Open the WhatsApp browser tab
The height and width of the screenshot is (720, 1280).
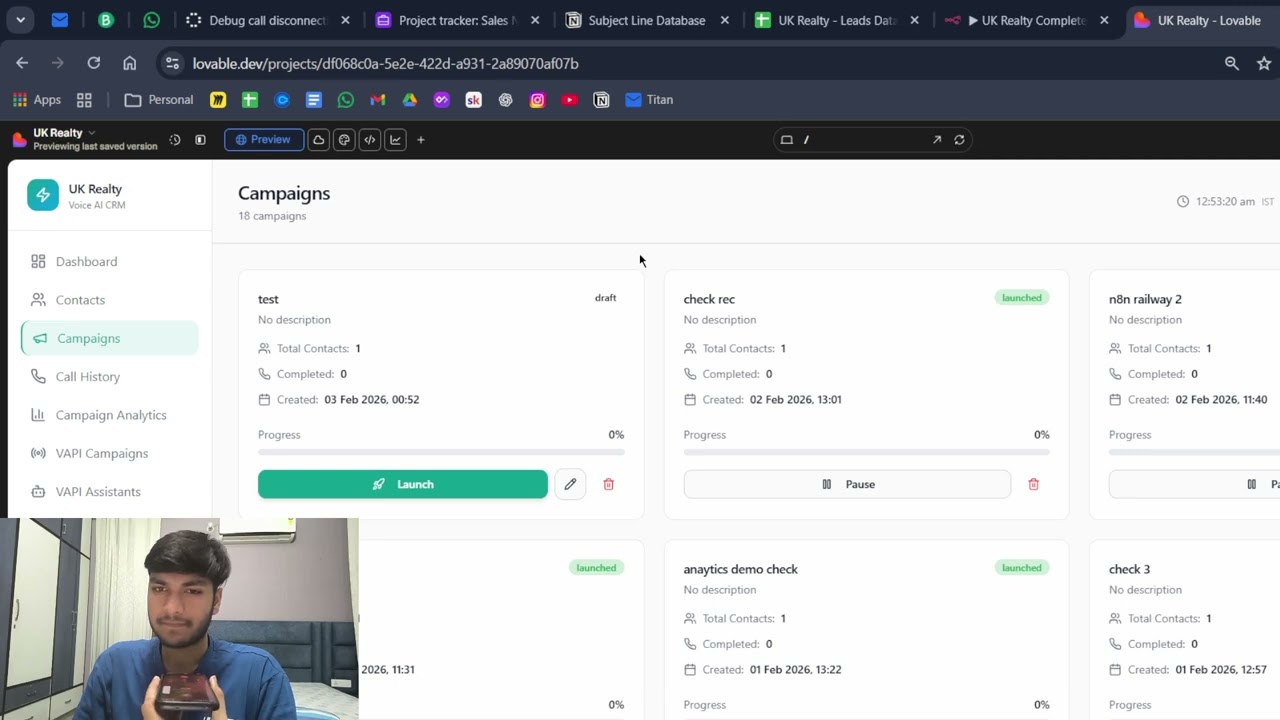pos(151,20)
